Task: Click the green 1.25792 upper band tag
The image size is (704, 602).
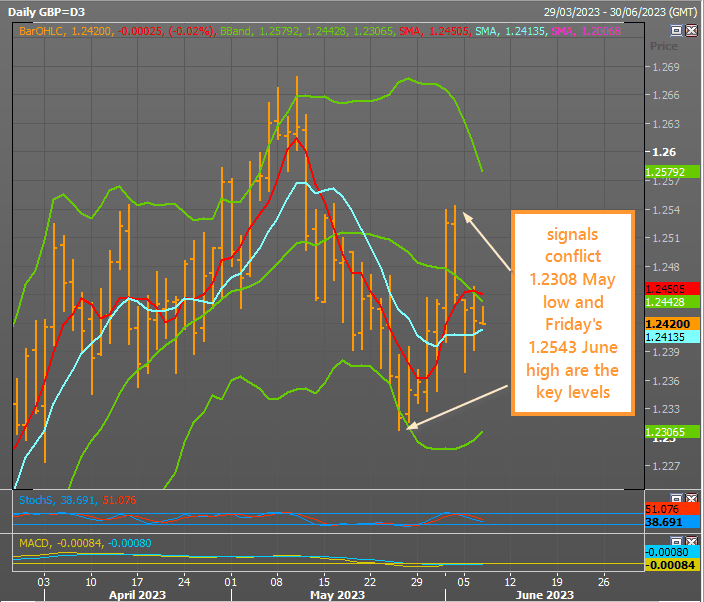Action: 664,172
